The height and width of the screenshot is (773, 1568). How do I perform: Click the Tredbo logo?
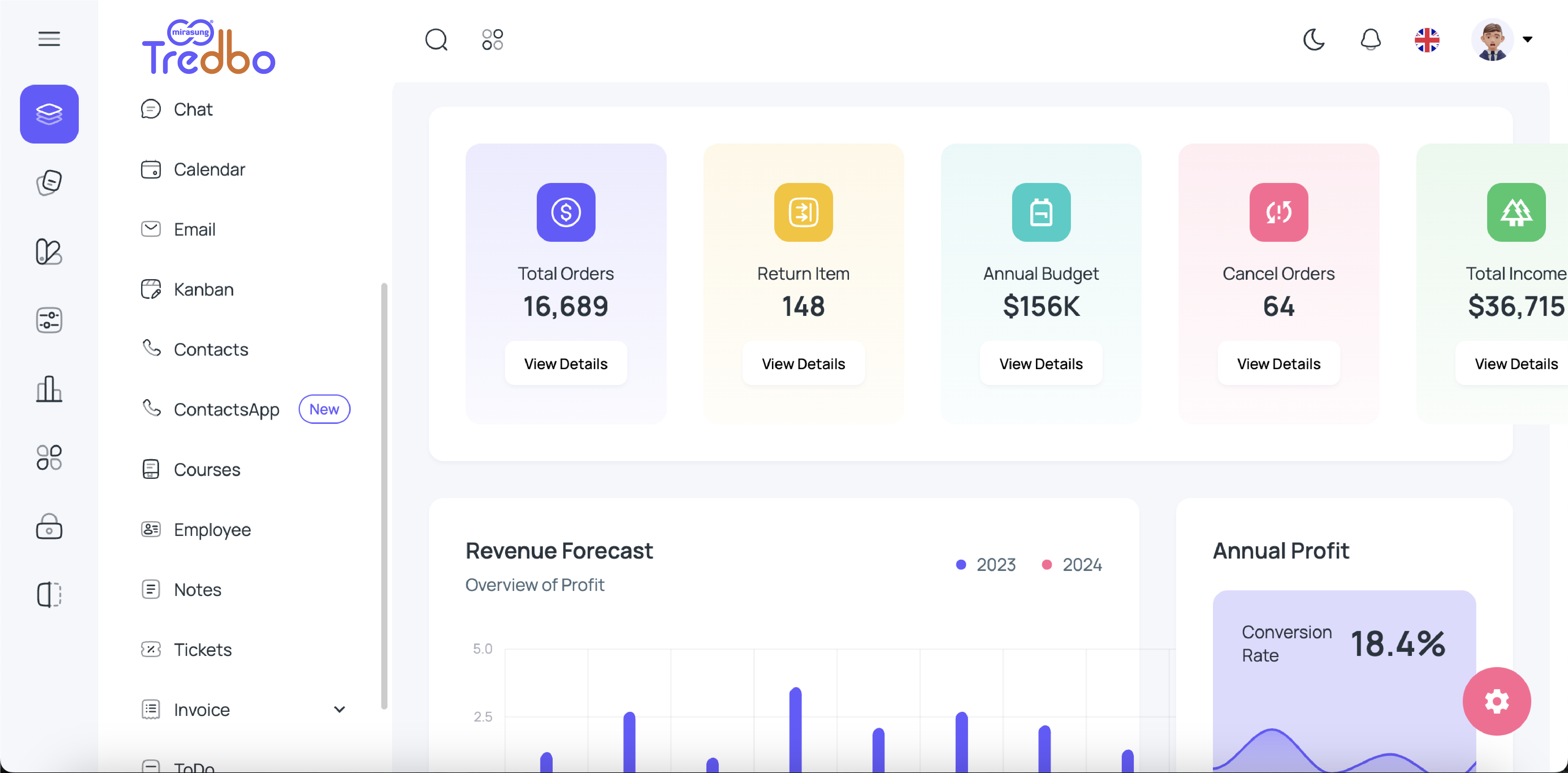[x=209, y=46]
